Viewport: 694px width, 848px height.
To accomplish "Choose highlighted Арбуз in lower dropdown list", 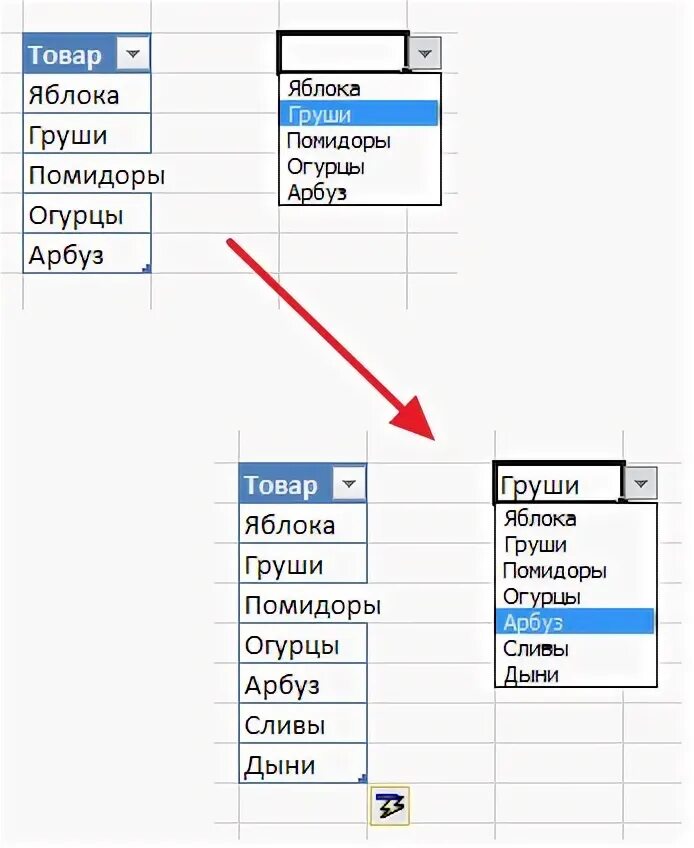I will tap(575, 622).
